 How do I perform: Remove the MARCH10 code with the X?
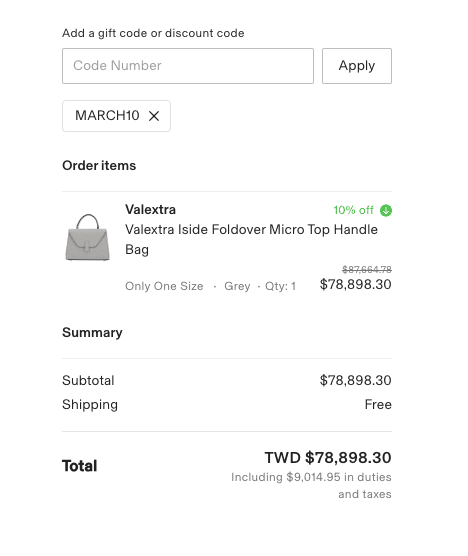[x=154, y=116]
